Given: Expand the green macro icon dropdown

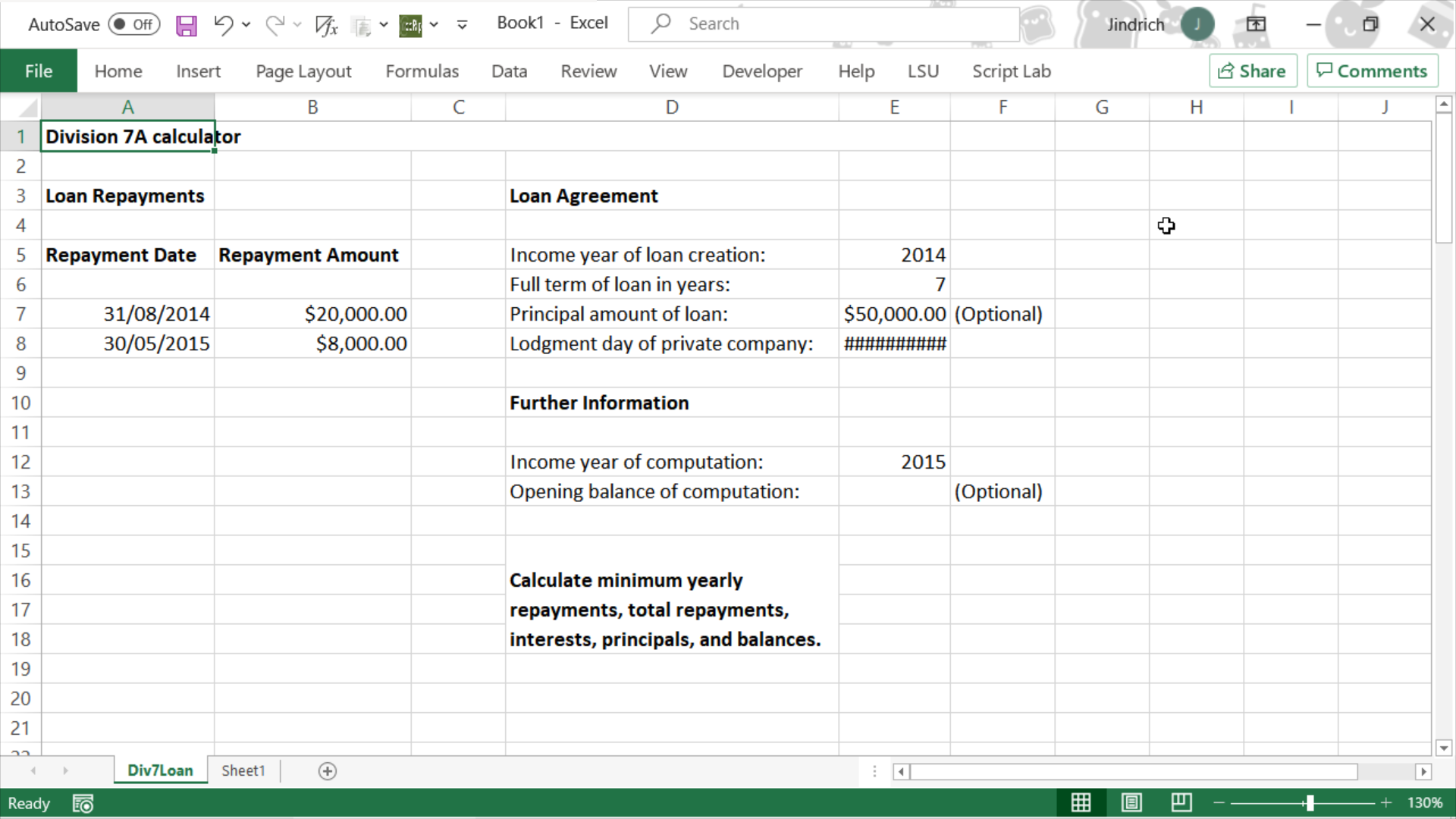Looking at the screenshot, I should point(434,24).
